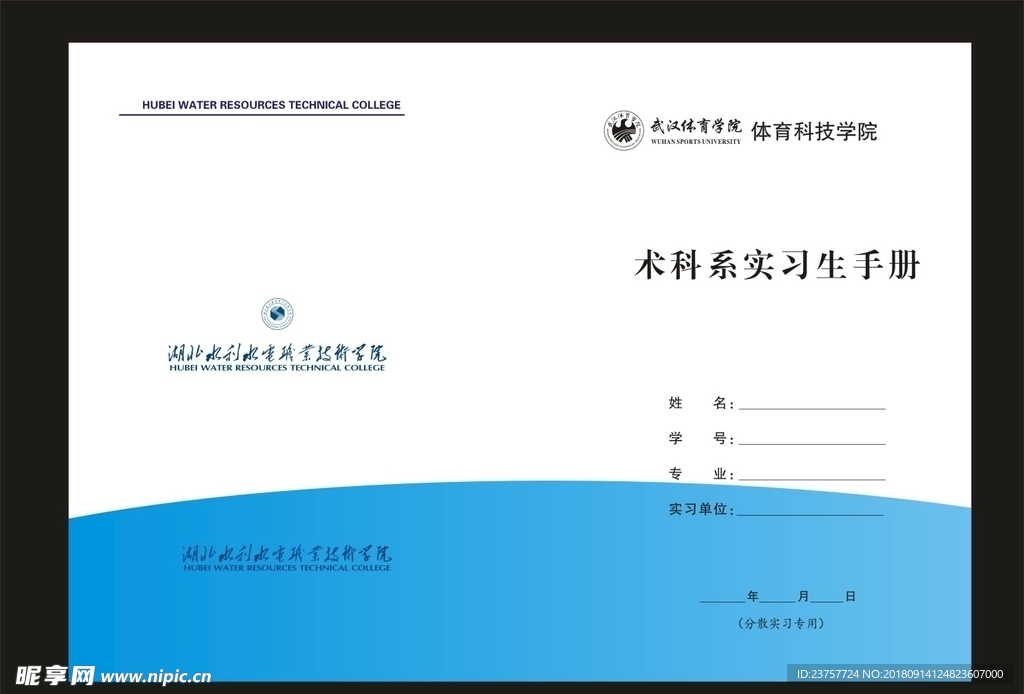Click the blank line before 日
This screenshot has width=1024, height=694.
pos(827,601)
